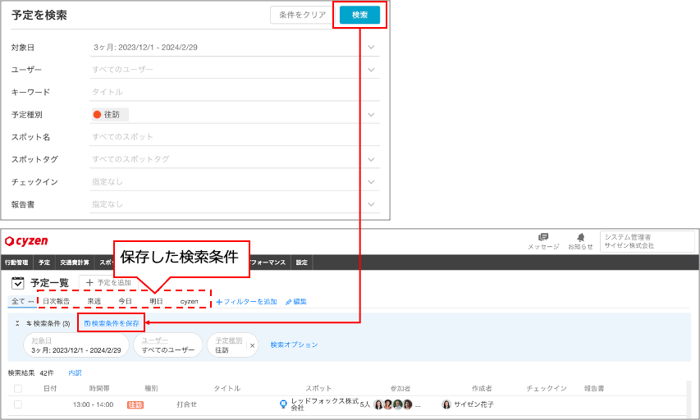The image size is (700, 420).
Task: Click the 作成者 column header
Action: pyautogui.click(x=482, y=389)
